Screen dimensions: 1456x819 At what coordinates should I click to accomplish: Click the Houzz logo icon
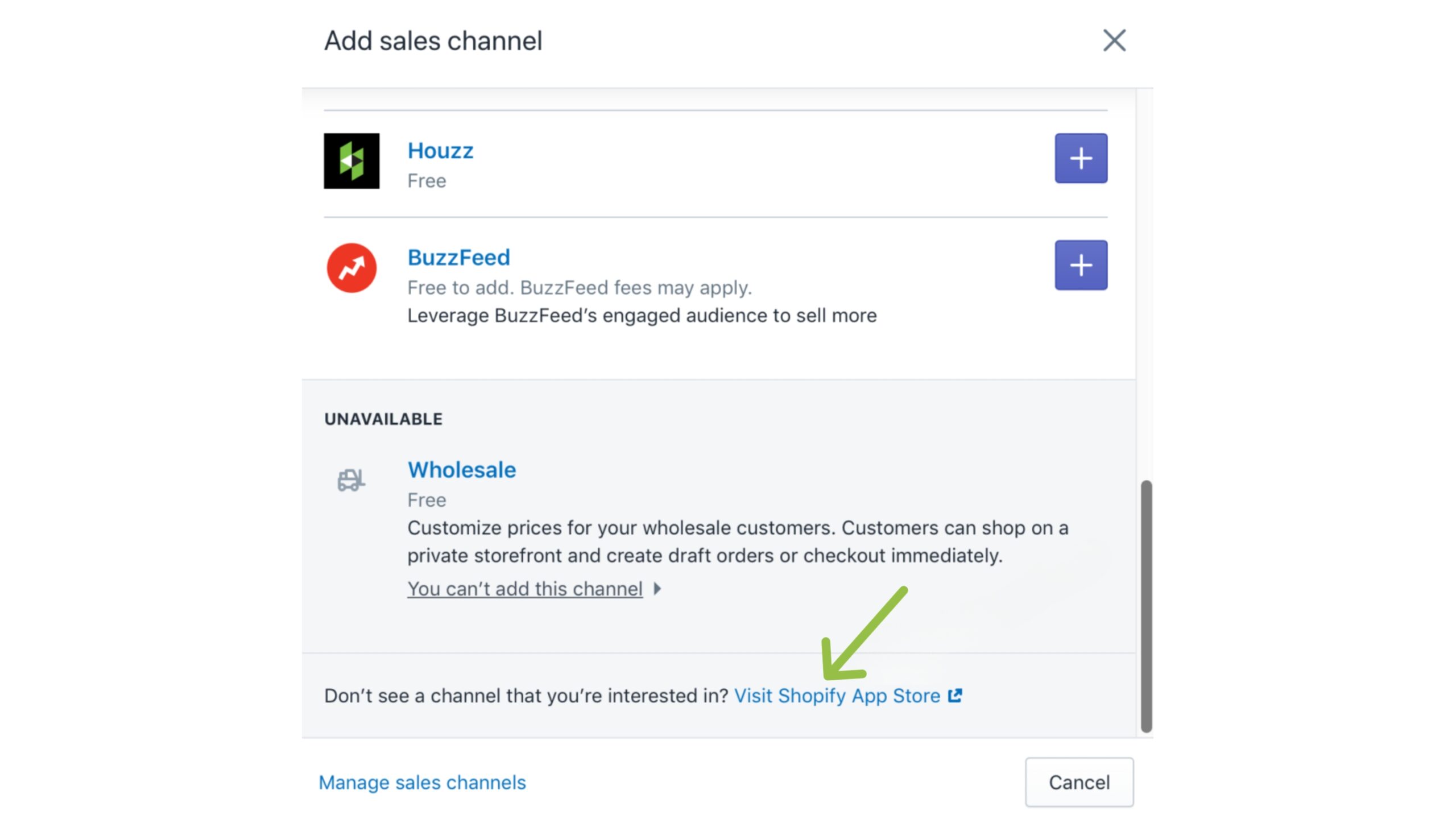[351, 161]
